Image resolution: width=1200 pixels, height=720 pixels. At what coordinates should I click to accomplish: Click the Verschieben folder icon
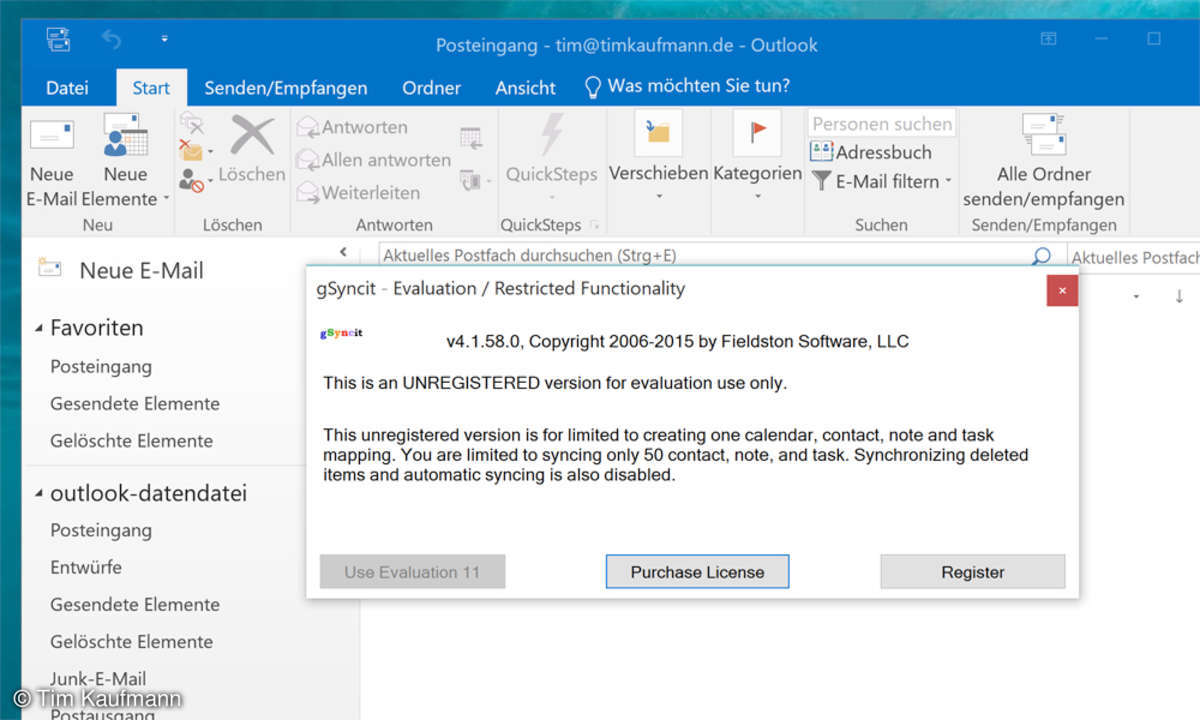point(658,133)
